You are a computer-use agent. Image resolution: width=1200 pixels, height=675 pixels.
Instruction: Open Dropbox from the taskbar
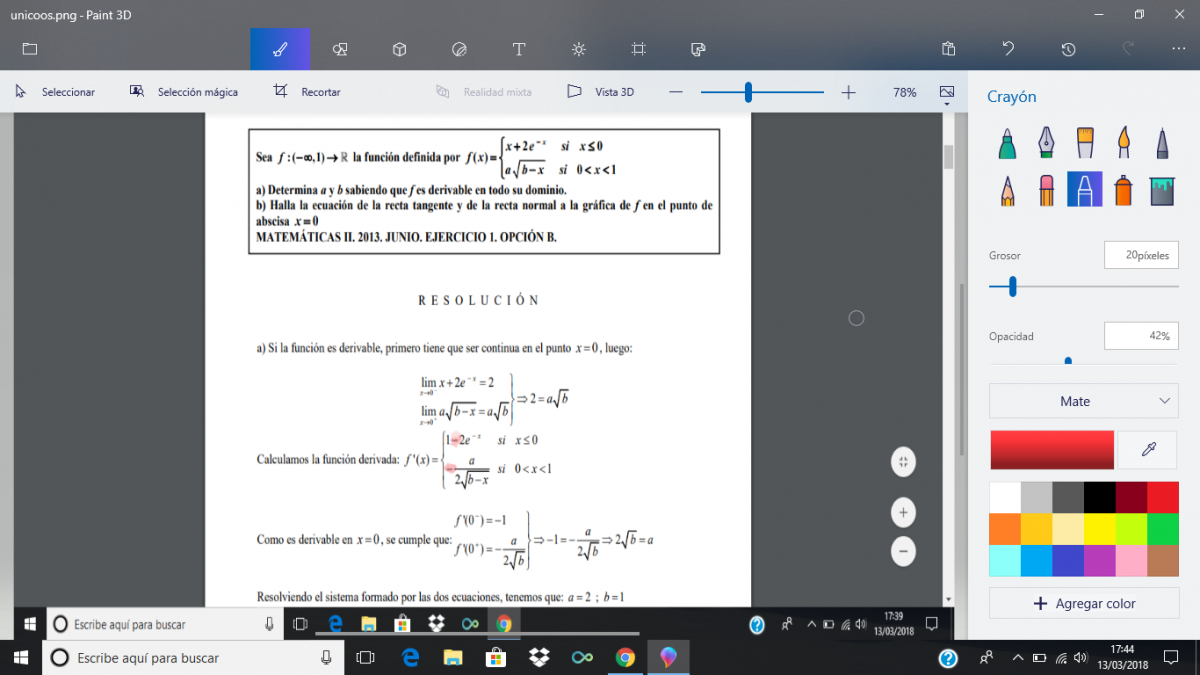[539, 657]
